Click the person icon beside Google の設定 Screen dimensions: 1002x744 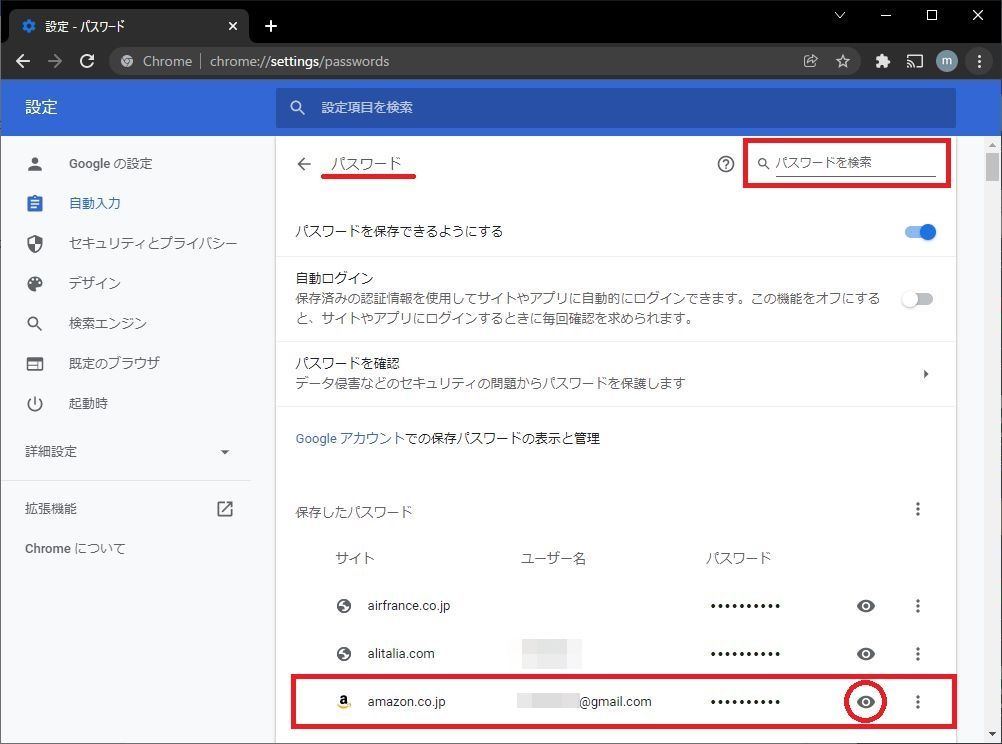(35, 164)
